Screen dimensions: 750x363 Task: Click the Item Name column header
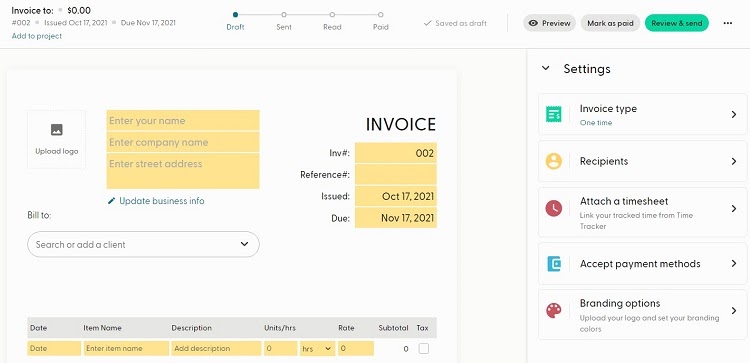(102, 328)
